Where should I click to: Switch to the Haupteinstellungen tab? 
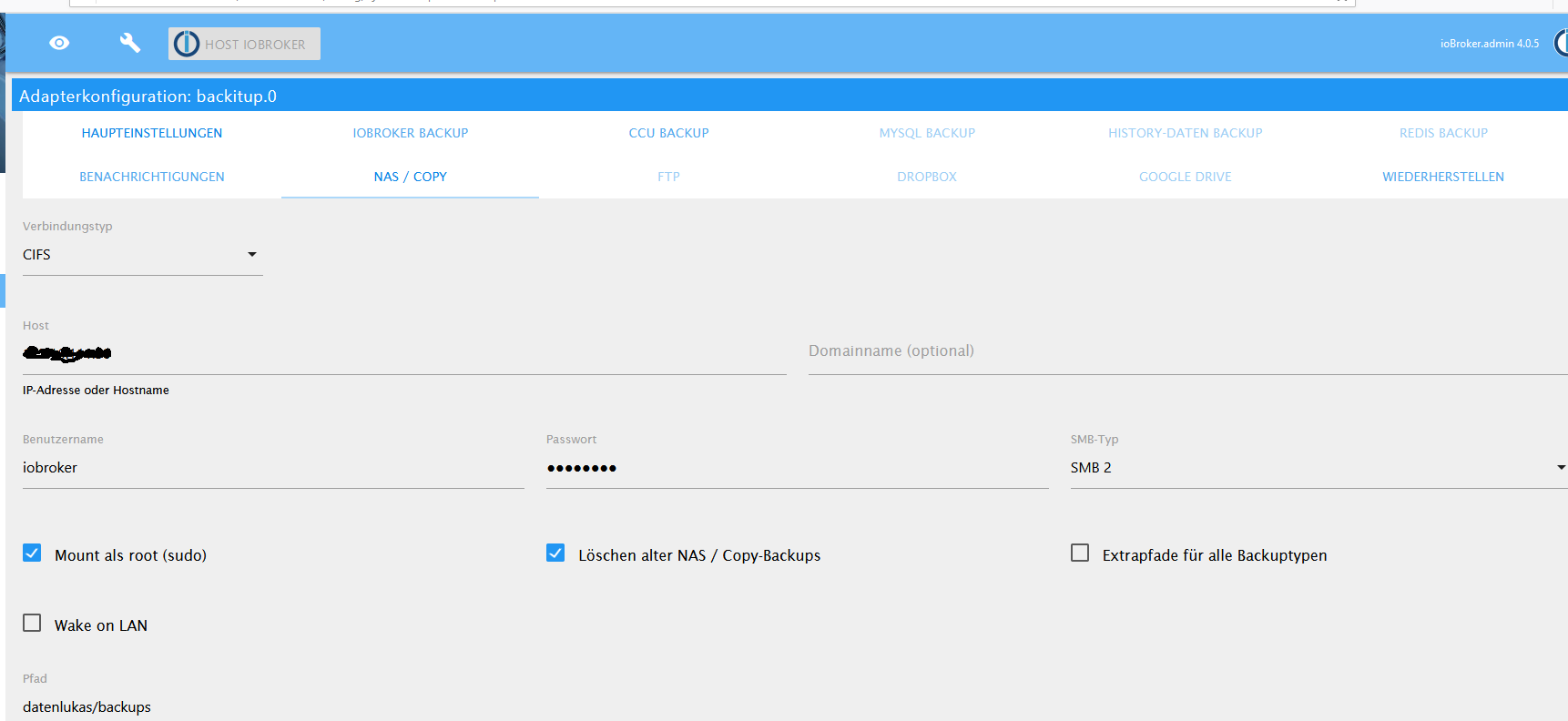pyautogui.click(x=152, y=133)
